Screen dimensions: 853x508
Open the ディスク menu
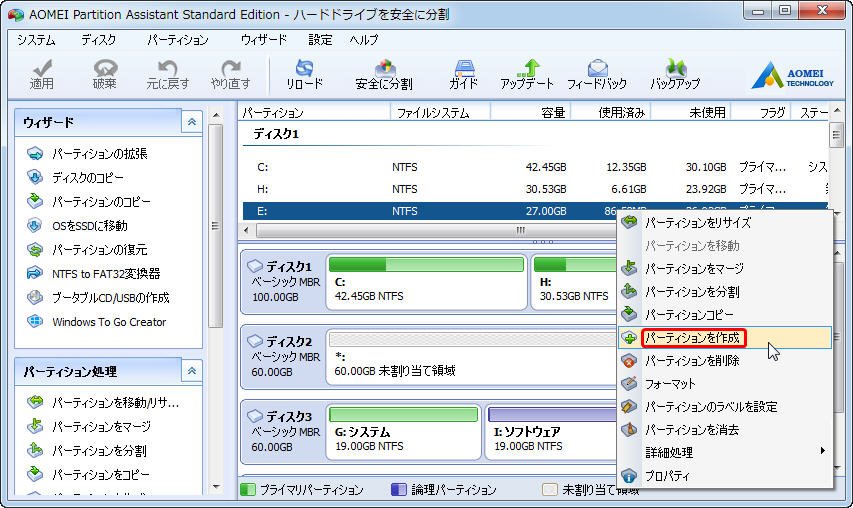tap(98, 40)
